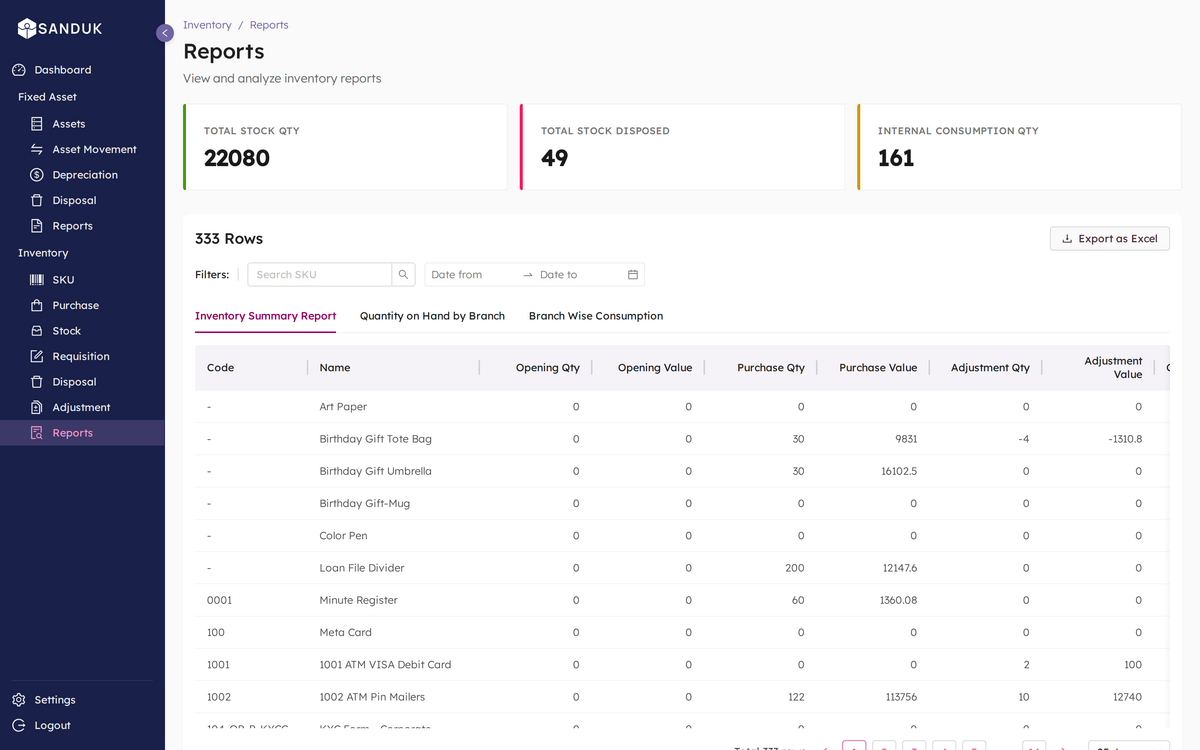Expand the Inventory sidebar section

[43, 253]
